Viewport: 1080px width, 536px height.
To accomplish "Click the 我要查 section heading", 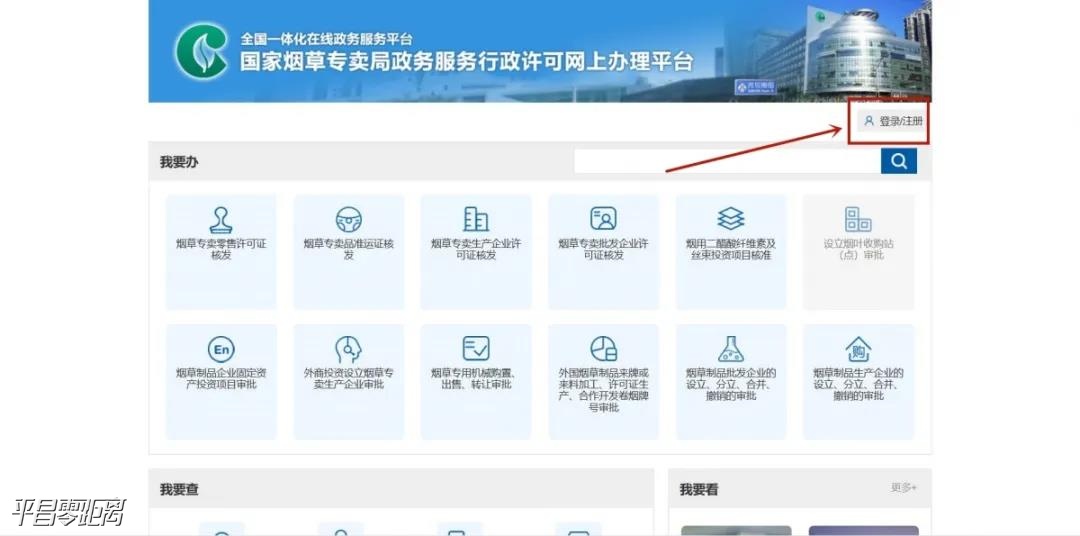I will coord(179,489).
